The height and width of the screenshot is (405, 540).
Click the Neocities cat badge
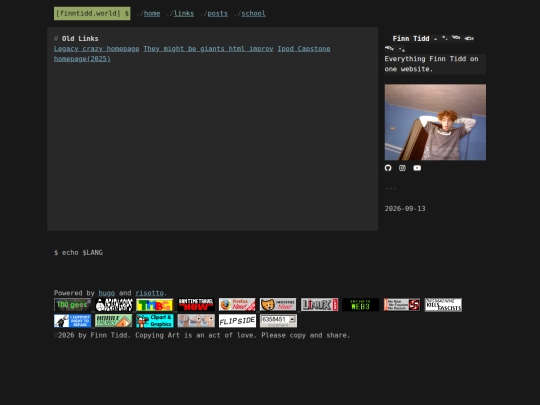tap(278, 304)
